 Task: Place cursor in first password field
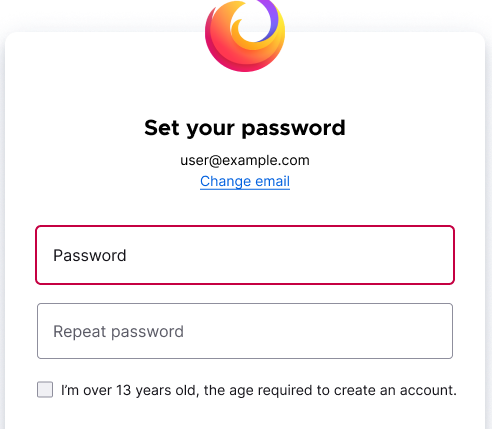245,255
